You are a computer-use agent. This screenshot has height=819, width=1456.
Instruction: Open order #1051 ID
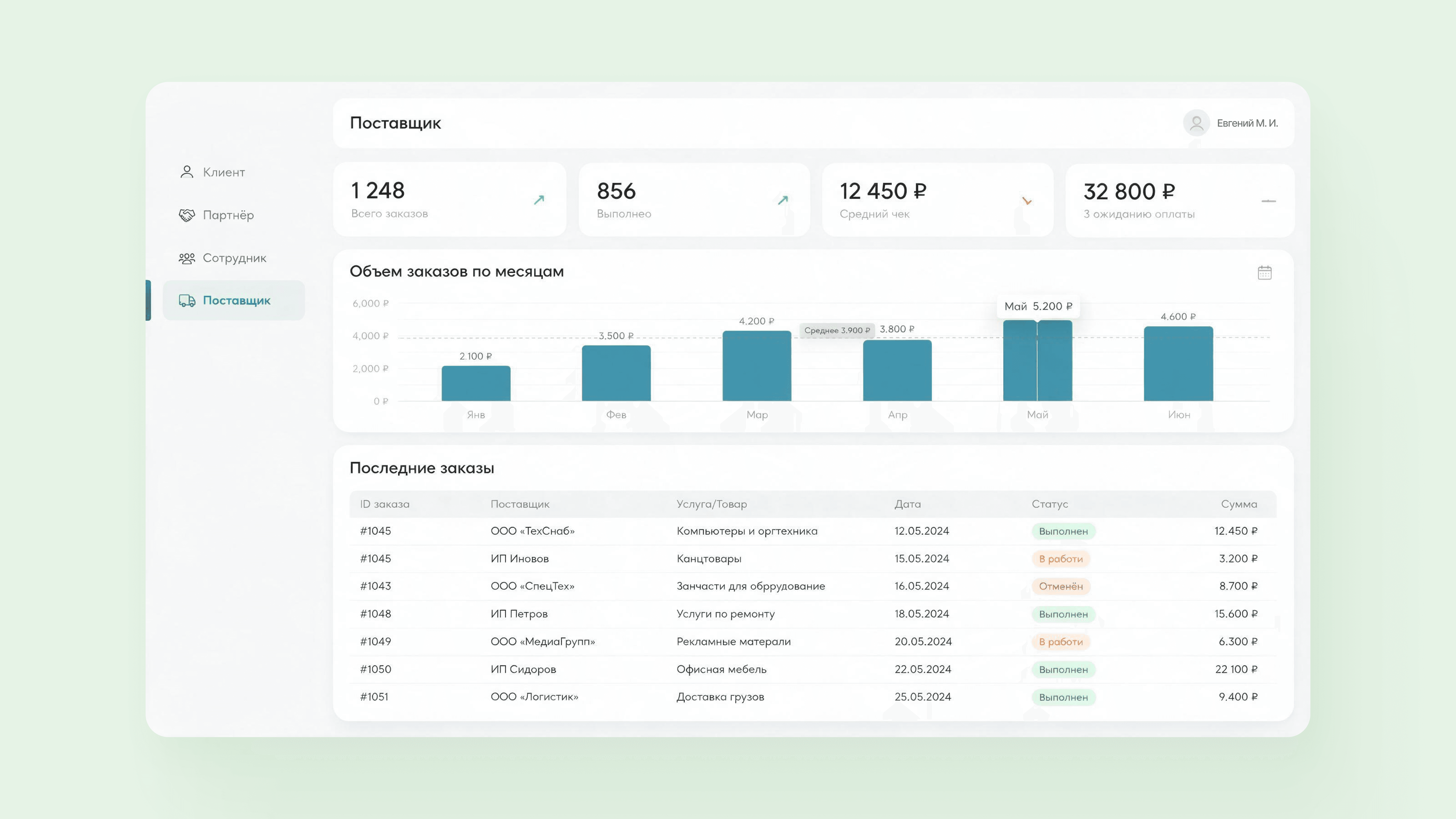tap(374, 697)
